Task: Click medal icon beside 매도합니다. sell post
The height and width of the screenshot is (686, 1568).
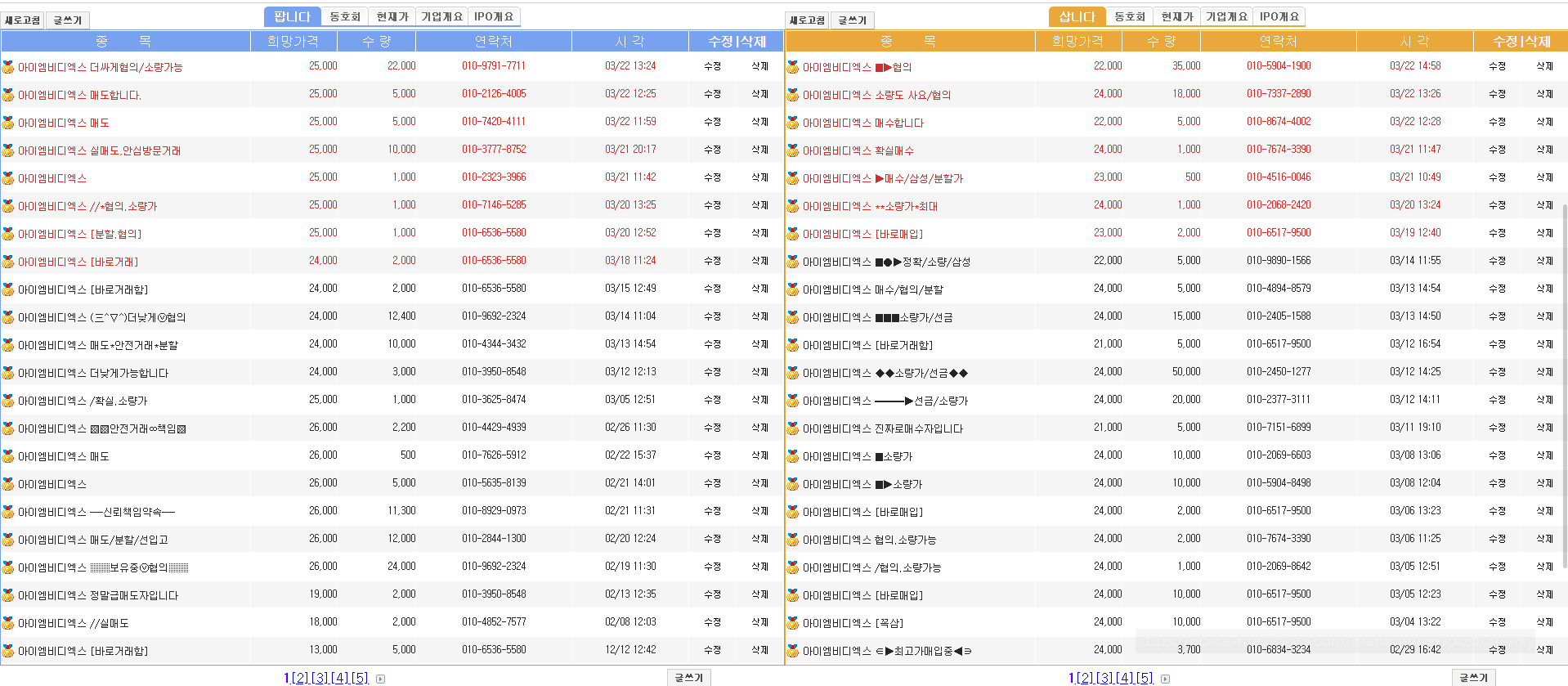Action: 8,95
